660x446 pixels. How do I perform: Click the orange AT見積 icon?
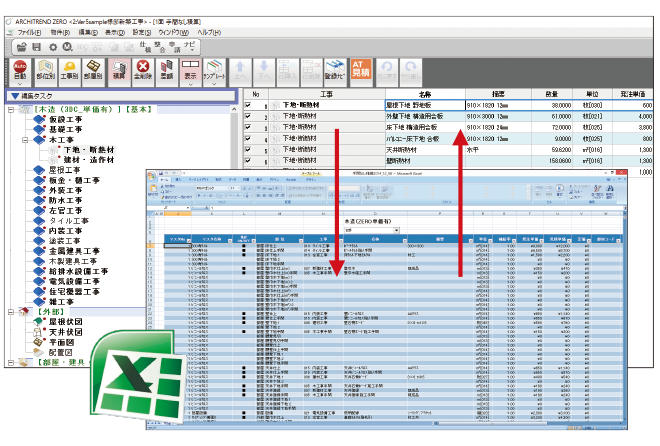pos(361,69)
